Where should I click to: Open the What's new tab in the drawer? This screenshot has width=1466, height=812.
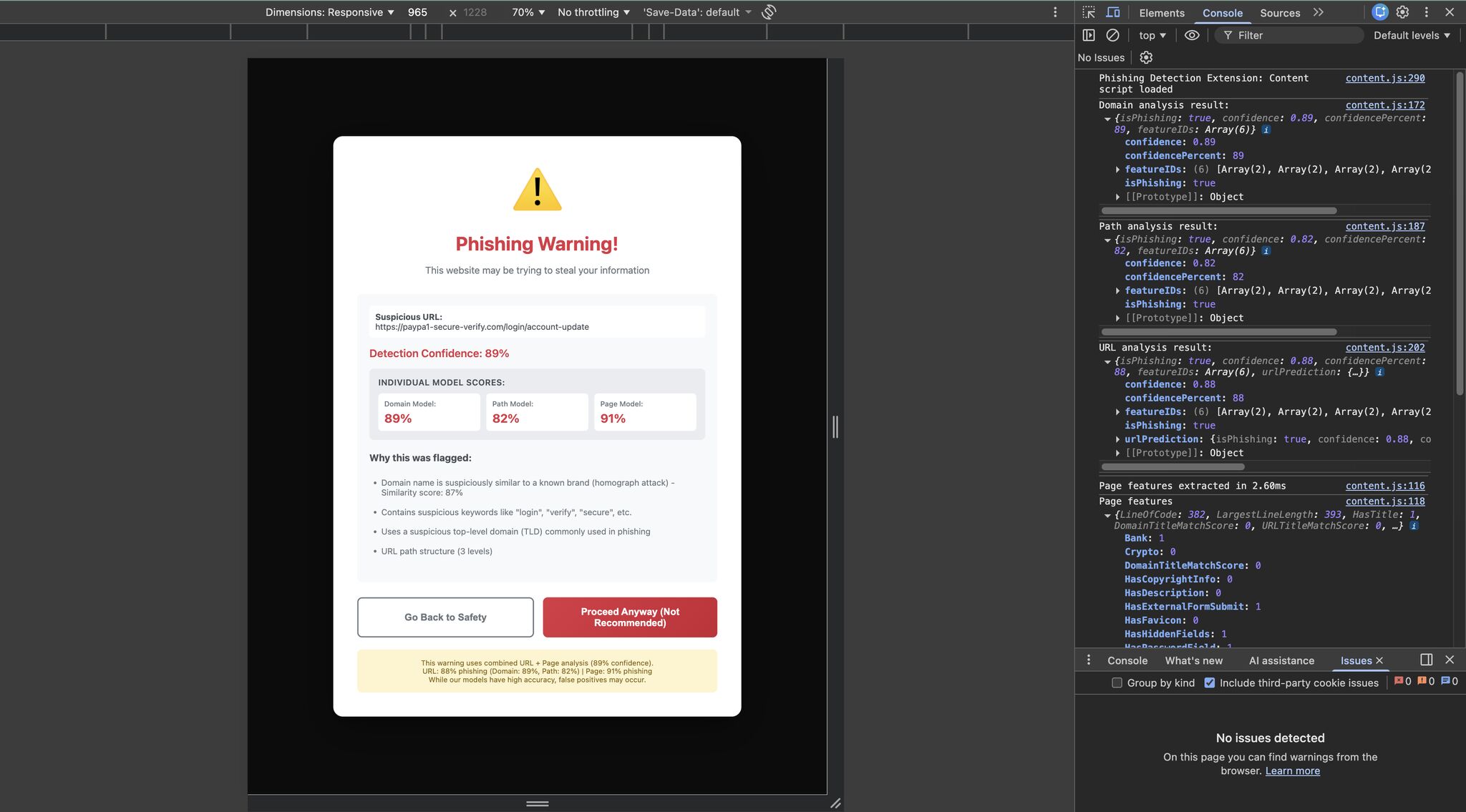coord(1193,660)
